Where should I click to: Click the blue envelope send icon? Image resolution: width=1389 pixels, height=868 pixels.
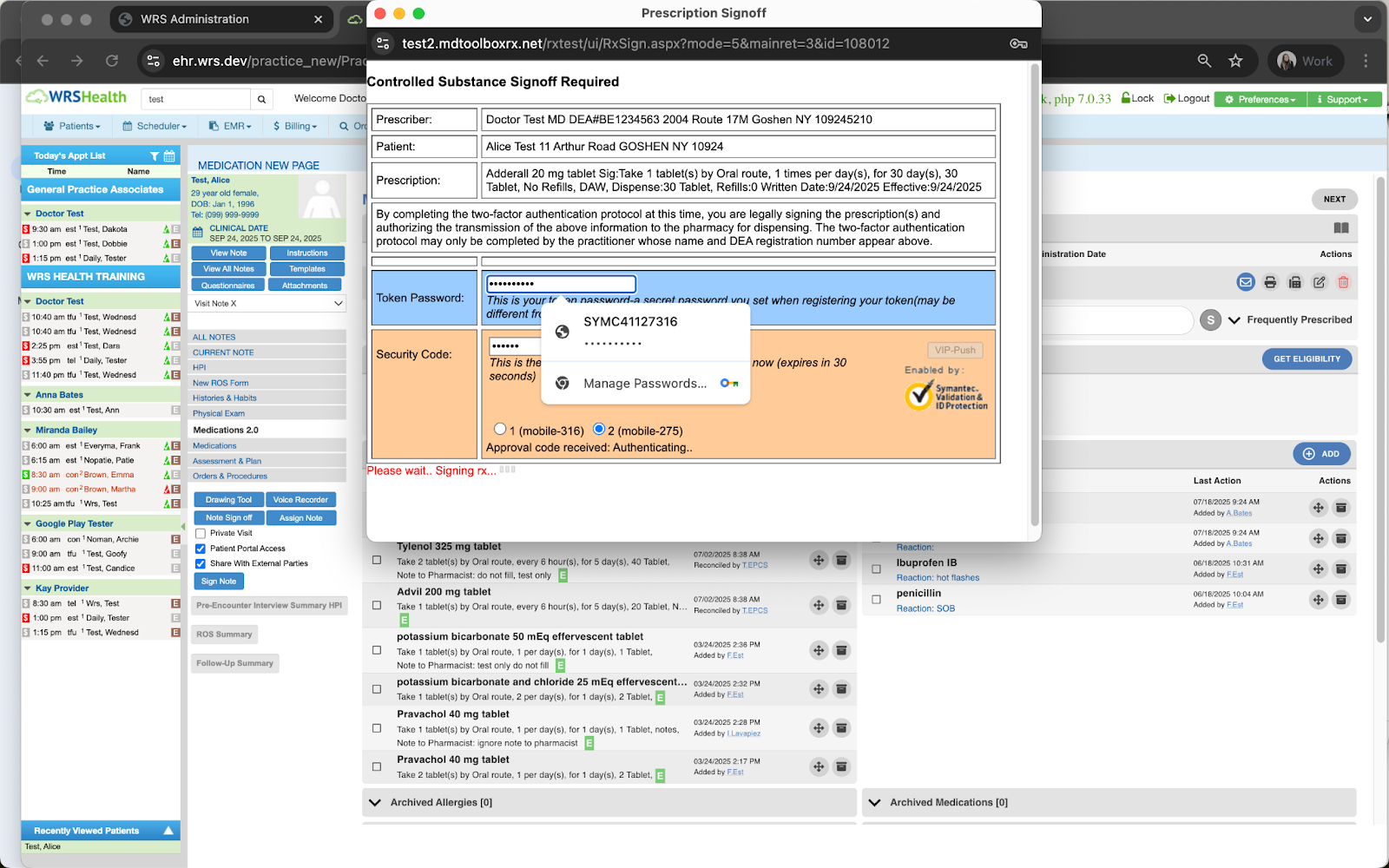click(1246, 282)
